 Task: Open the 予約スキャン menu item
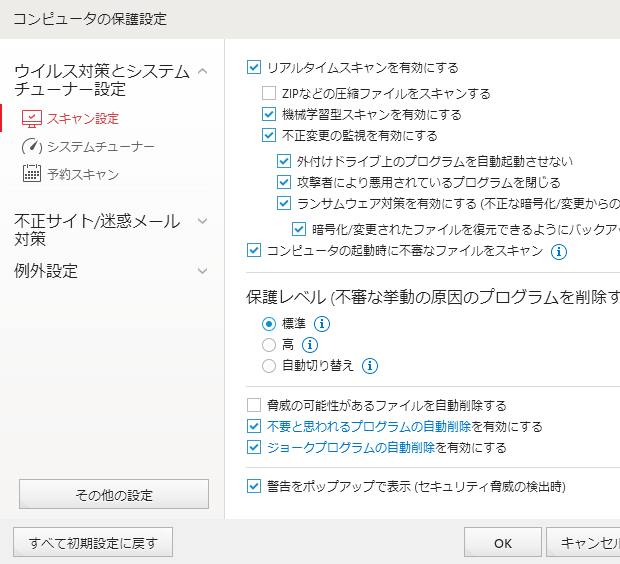[x=82, y=175]
